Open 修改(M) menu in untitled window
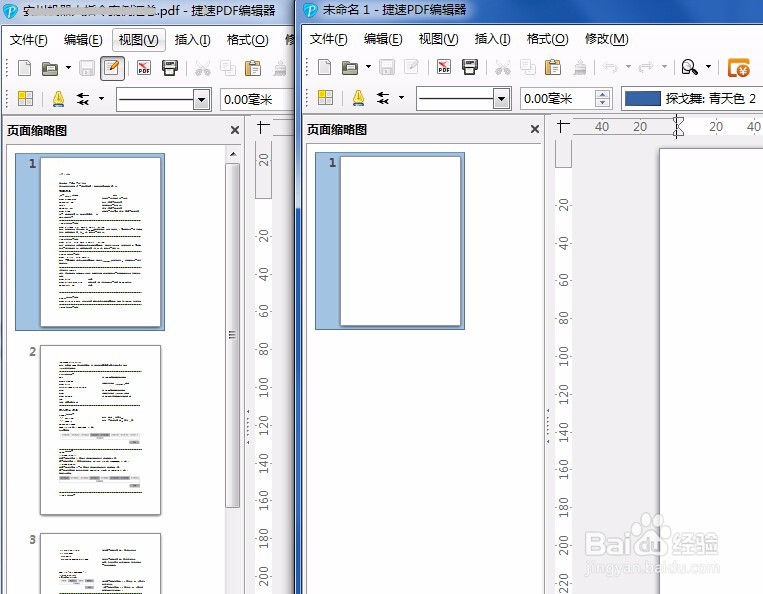 click(x=607, y=39)
